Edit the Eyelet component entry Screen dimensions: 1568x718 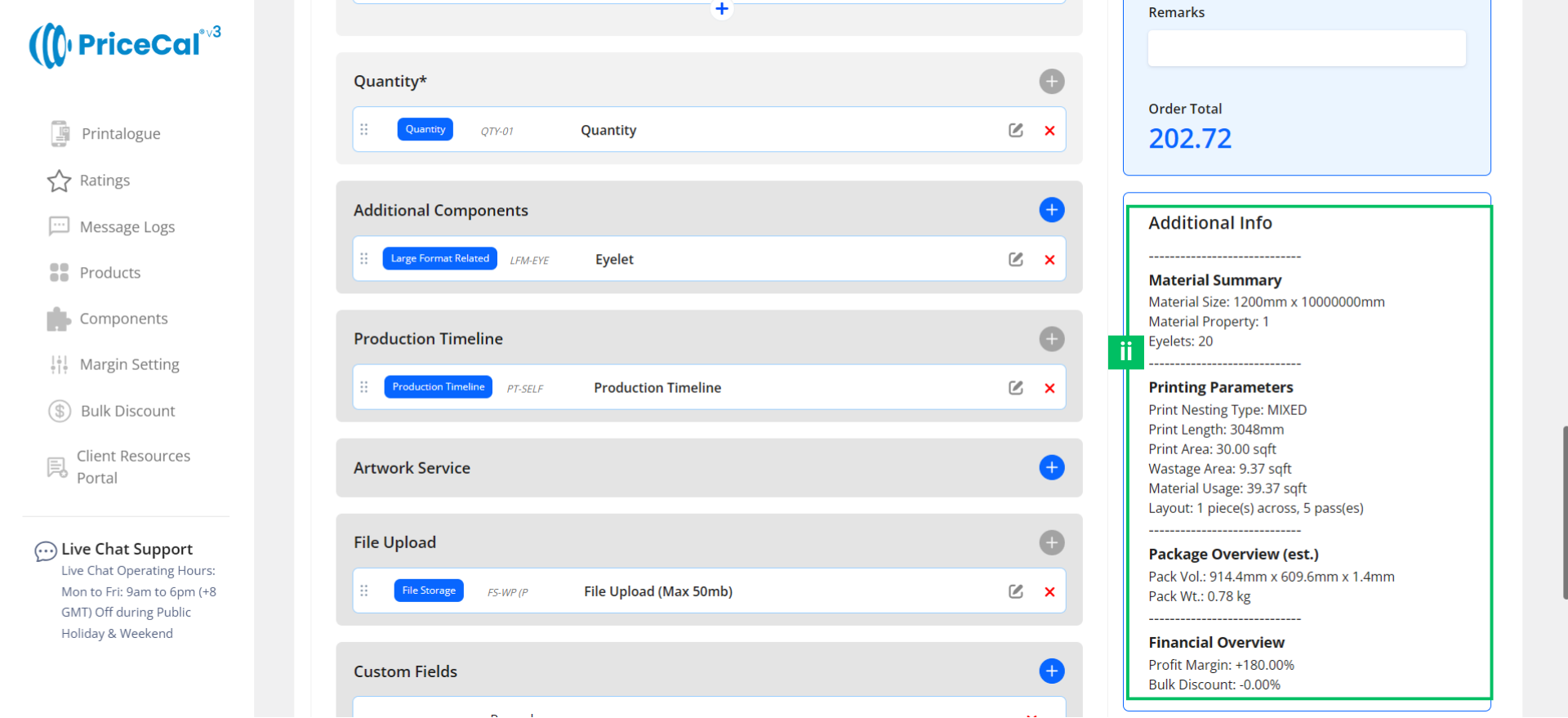coord(1015,260)
